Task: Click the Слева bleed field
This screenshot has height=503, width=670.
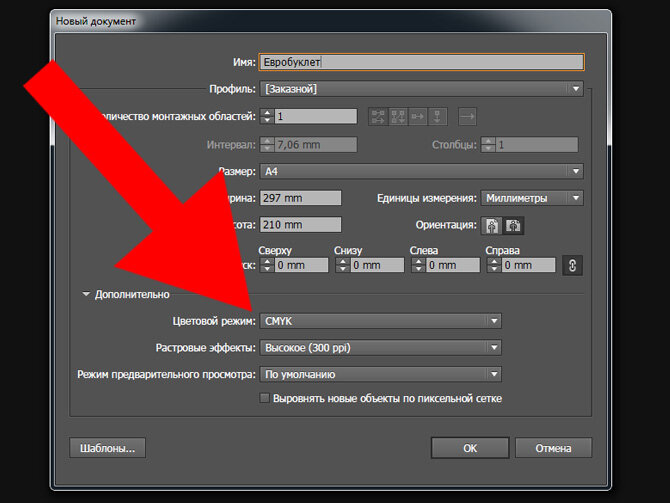Action: click(x=453, y=265)
